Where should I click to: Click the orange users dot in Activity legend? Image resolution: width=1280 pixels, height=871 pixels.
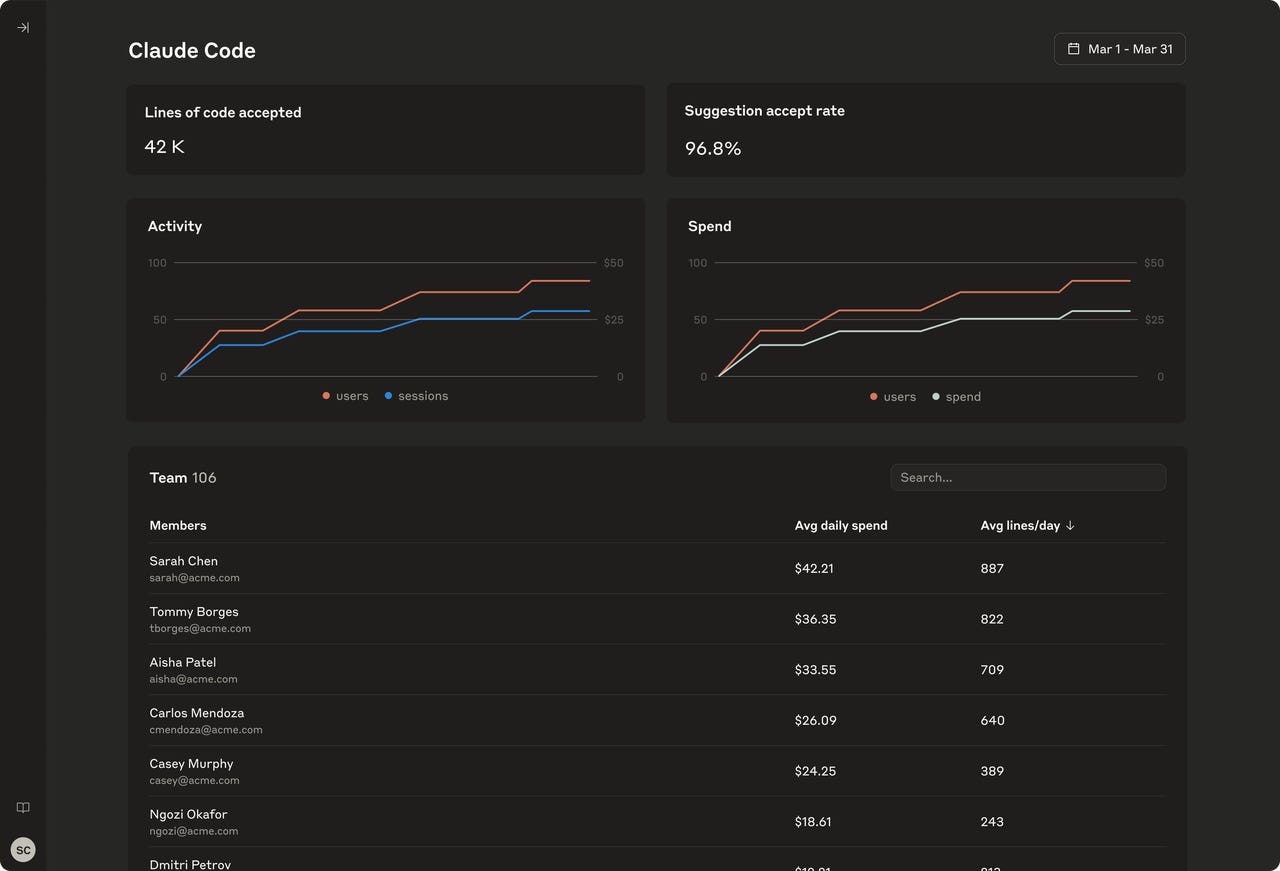(x=326, y=397)
